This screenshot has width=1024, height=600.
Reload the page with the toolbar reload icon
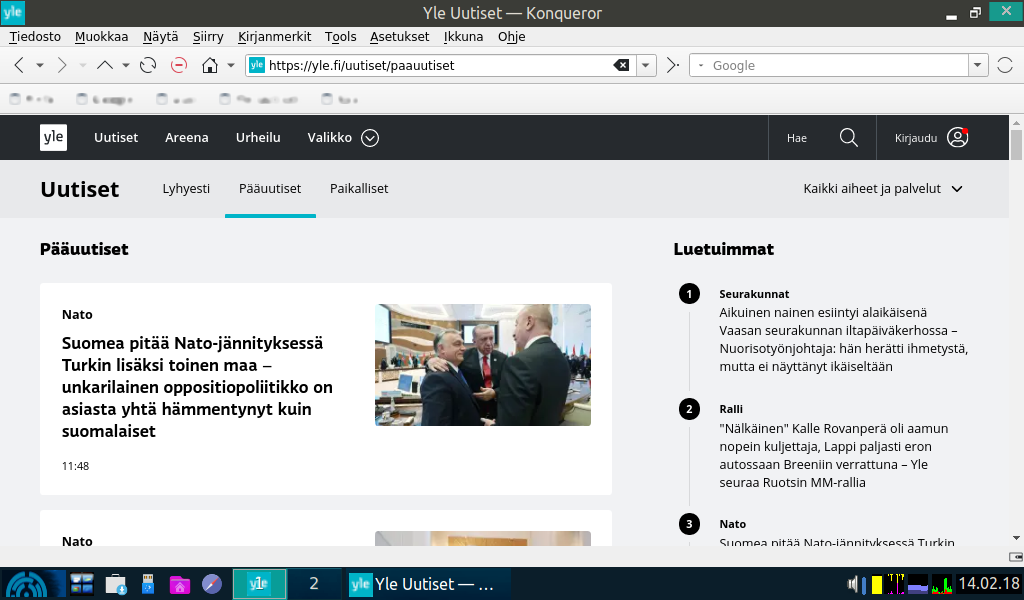(x=148, y=65)
